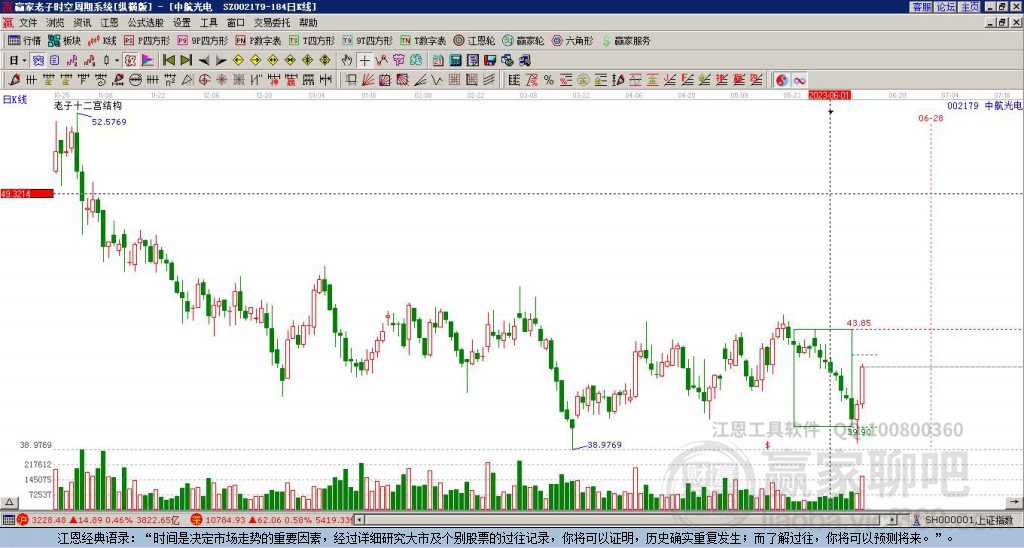This screenshot has height=548, width=1024.
Task: Open the 交易委托 menu
Action: click(x=272, y=23)
